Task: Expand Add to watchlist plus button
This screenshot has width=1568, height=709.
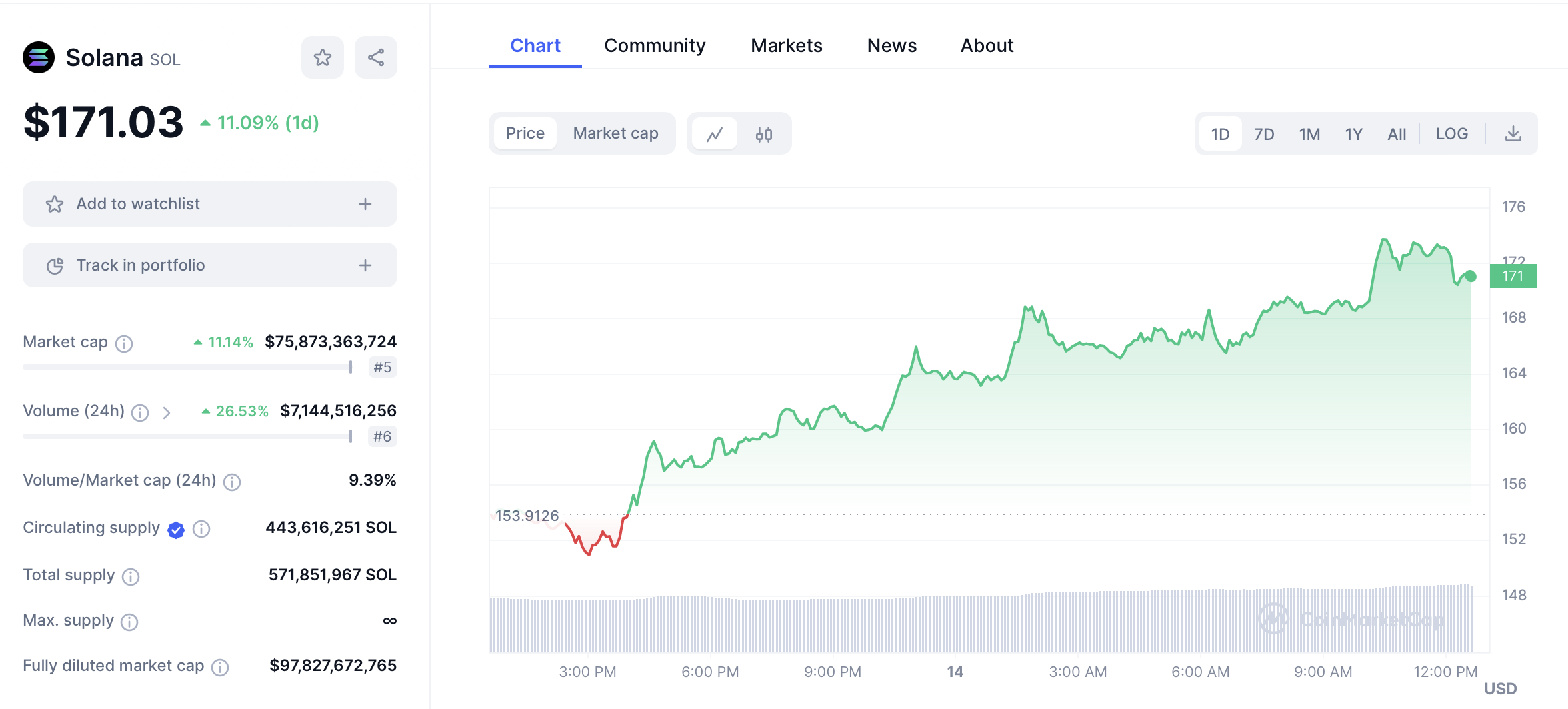Action: click(x=365, y=204)
